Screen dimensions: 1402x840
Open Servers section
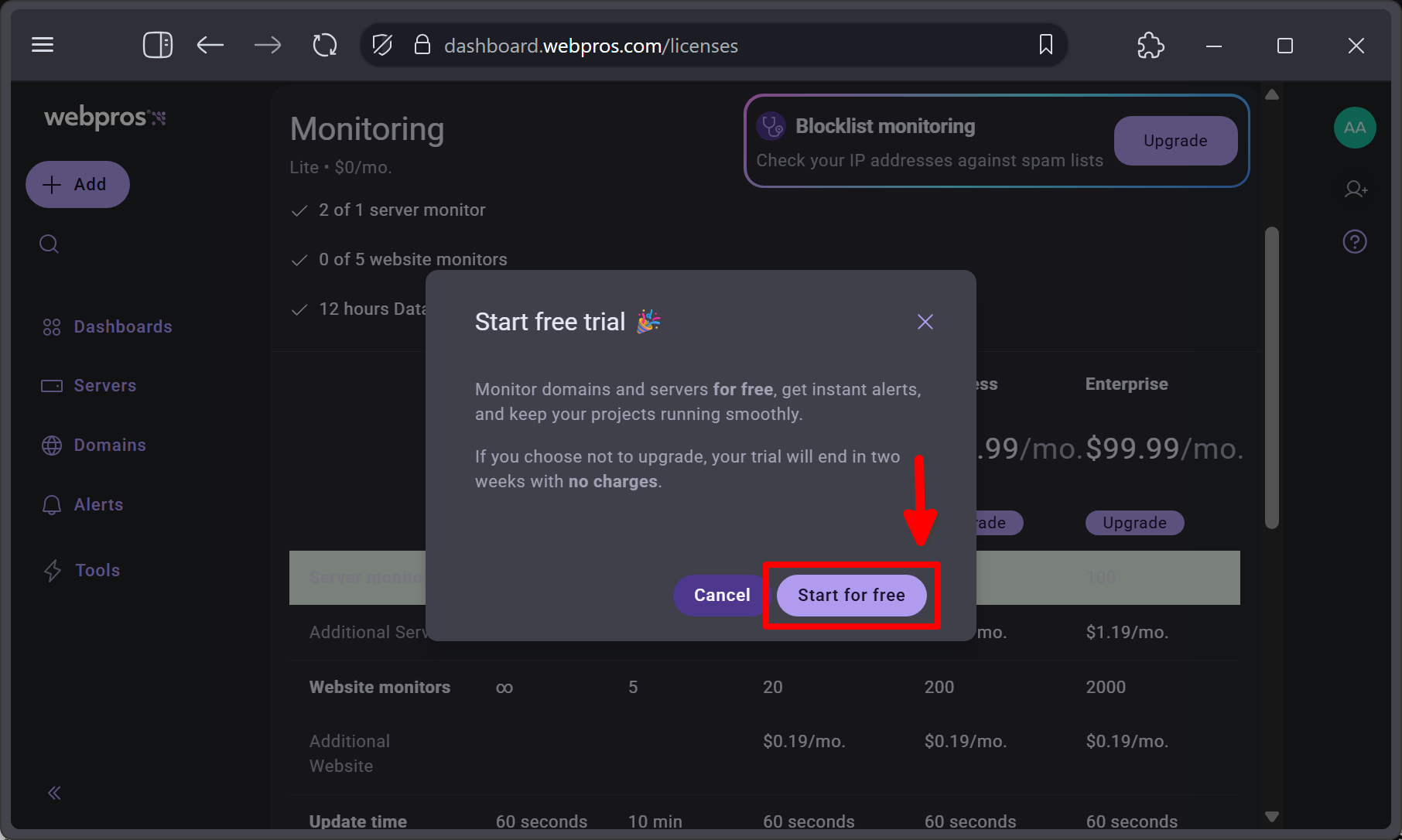click(x=88, y=385)
